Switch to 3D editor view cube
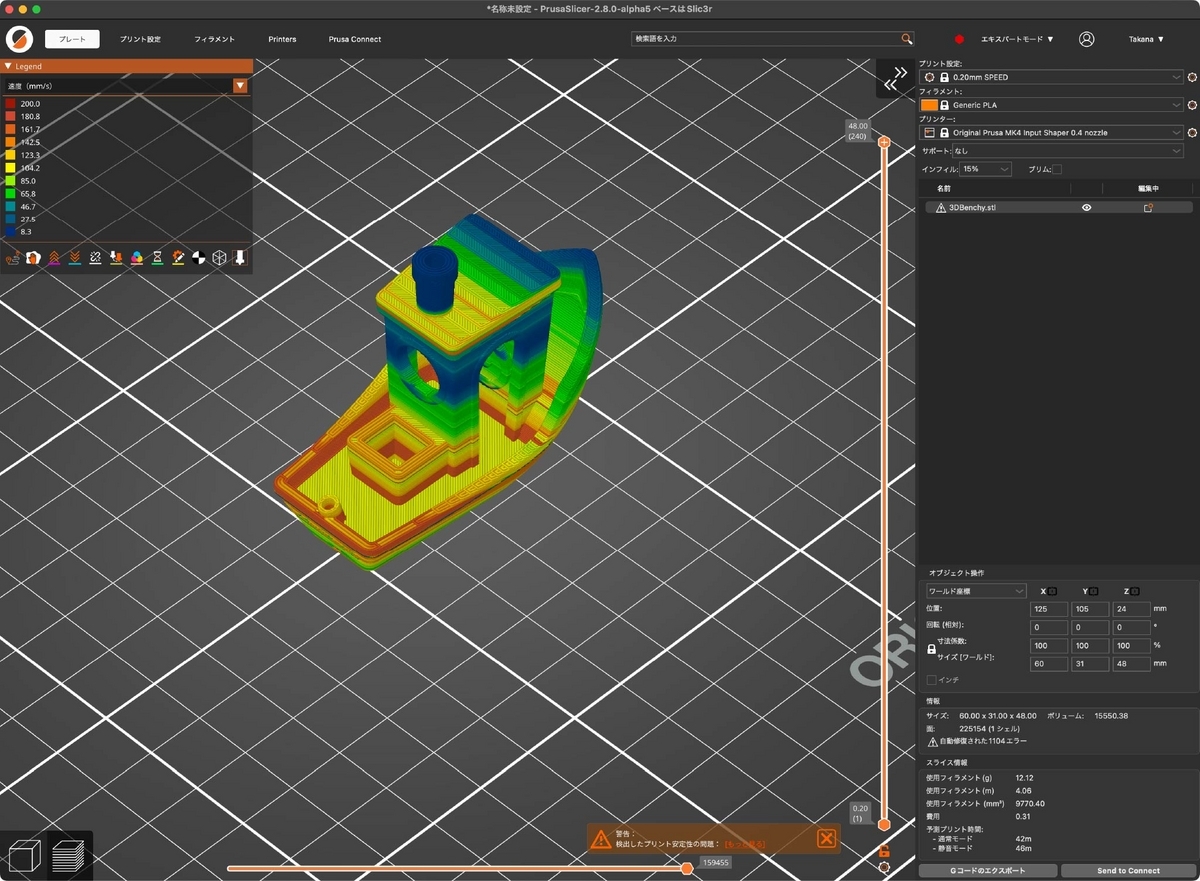 pyautogui.click(x=24, y=856)
